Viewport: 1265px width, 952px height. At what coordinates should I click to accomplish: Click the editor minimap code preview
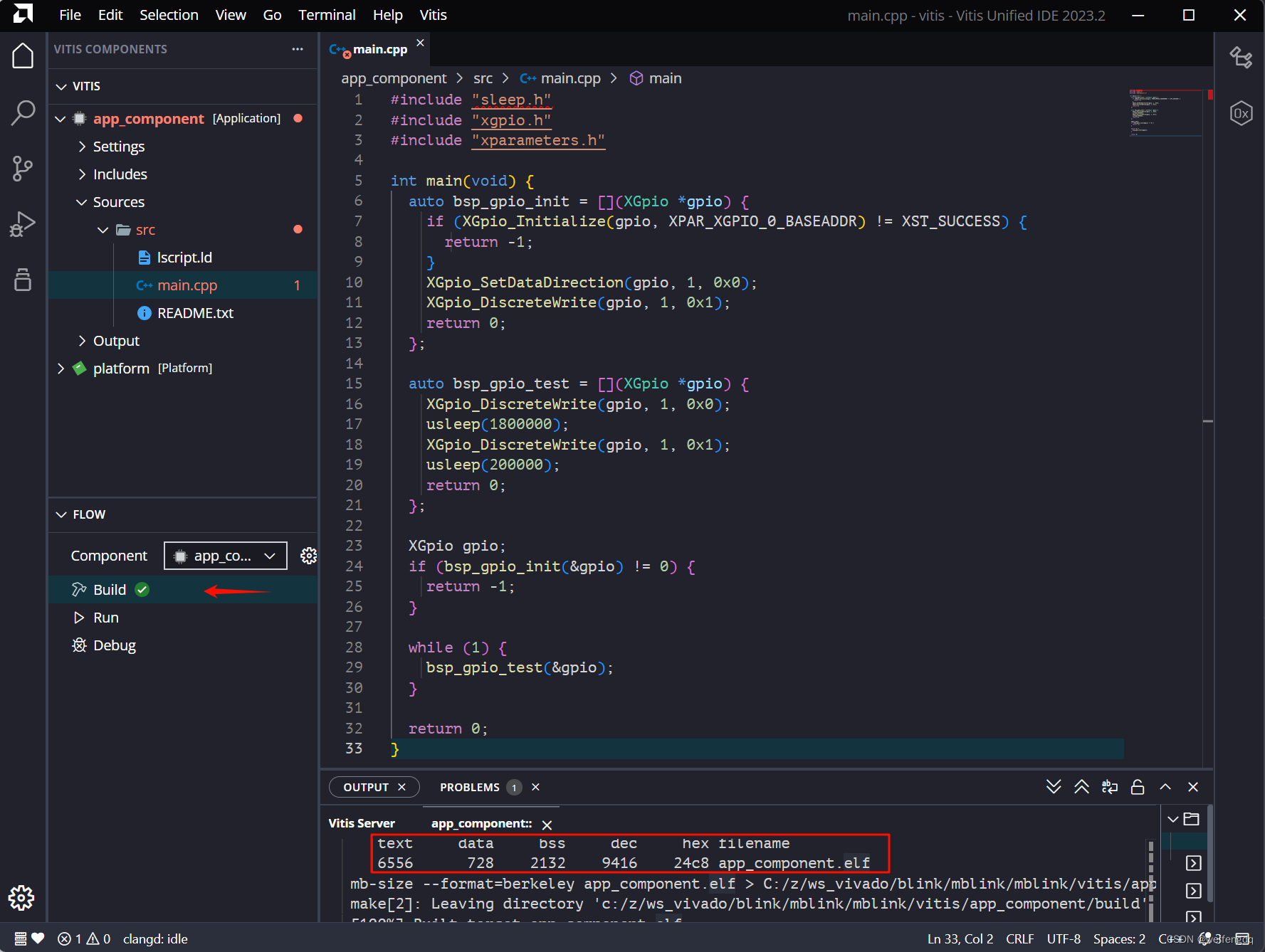(1165, 112)
